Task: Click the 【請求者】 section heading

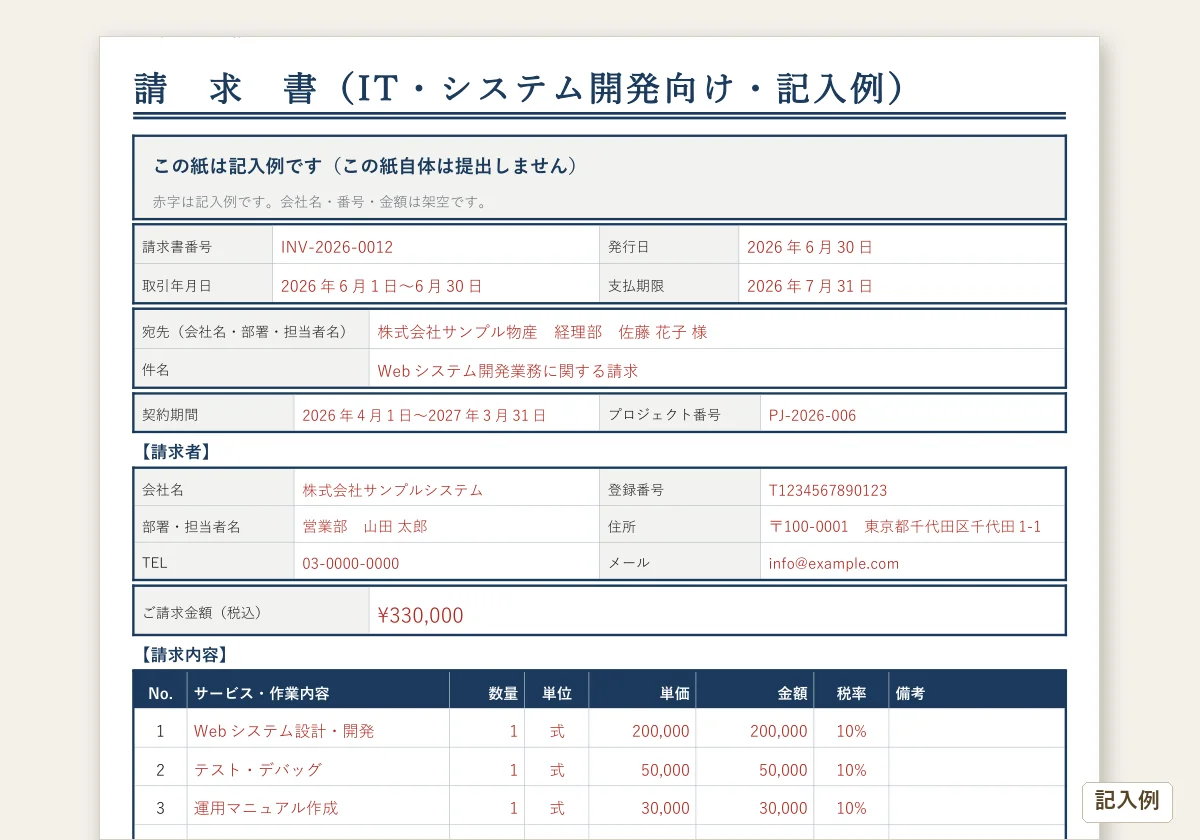Action: (x=174, y=451)
